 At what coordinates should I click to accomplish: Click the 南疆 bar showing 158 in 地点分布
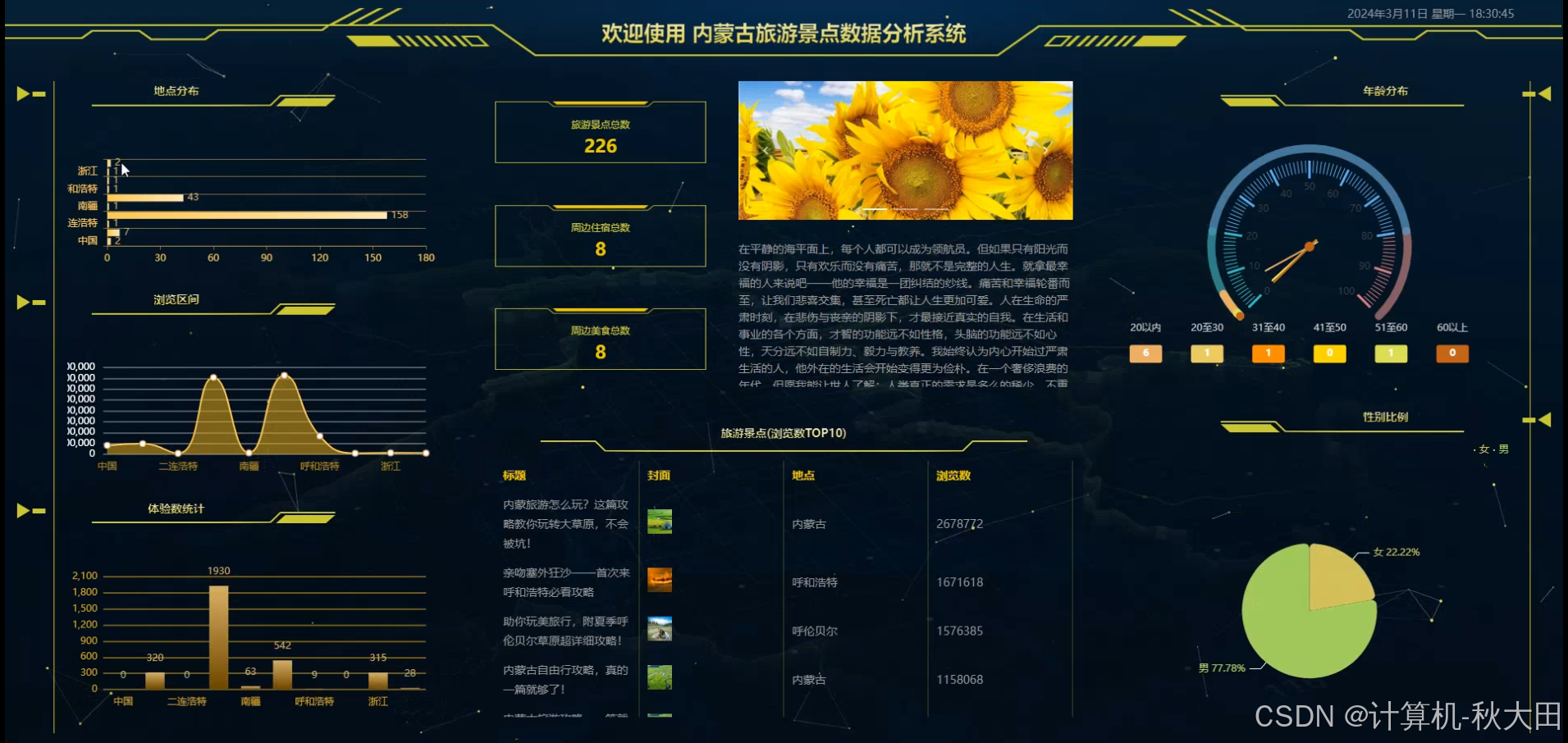(246, 214)
